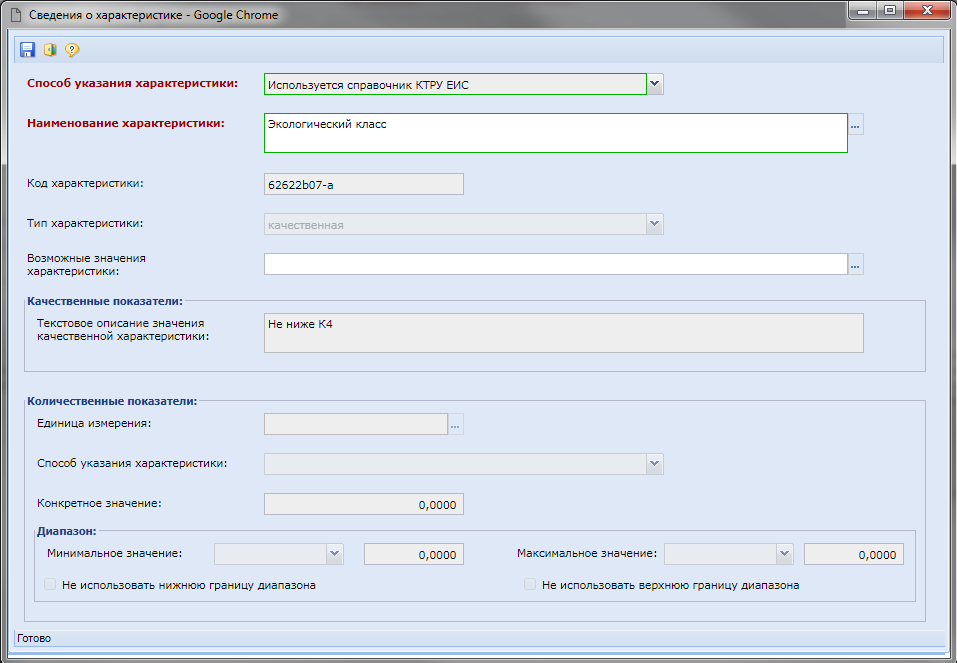The width and height of the screenshot is (957, 663).
Task: Open the Тип характеристики dropdown arrow
Action: [655, 224]
